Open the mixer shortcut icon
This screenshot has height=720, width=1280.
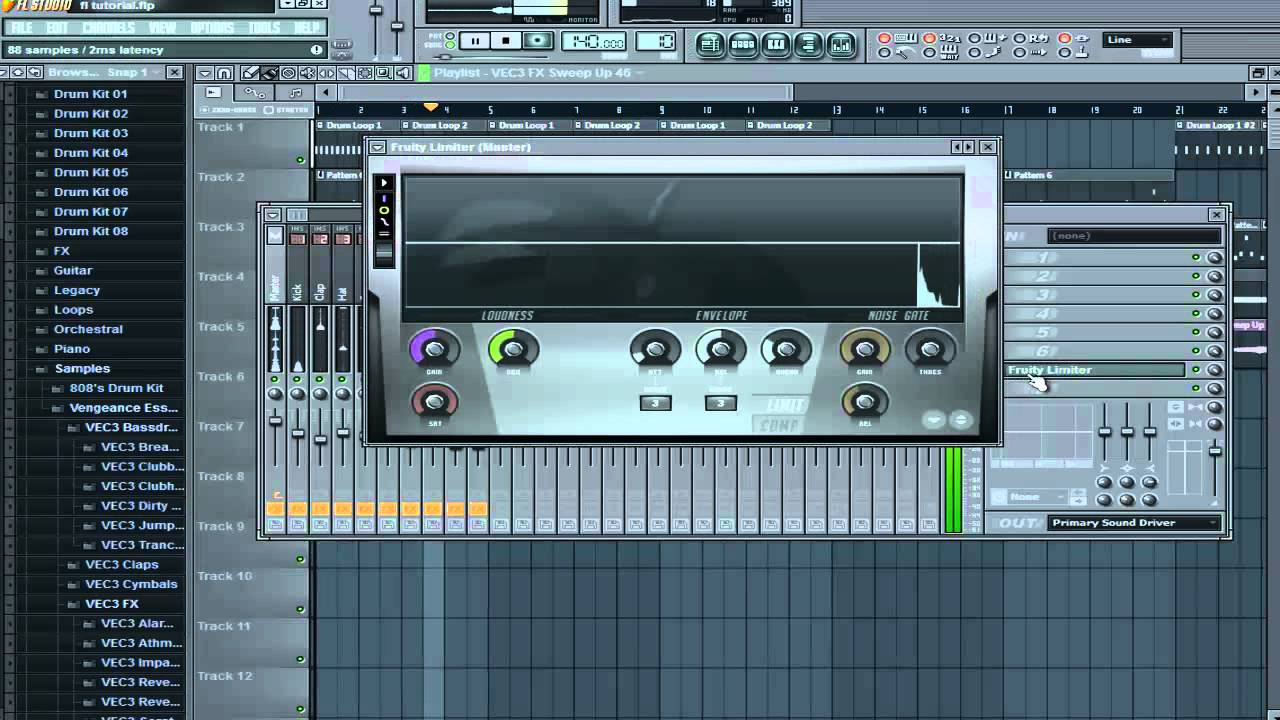click(x=841, y=43)
